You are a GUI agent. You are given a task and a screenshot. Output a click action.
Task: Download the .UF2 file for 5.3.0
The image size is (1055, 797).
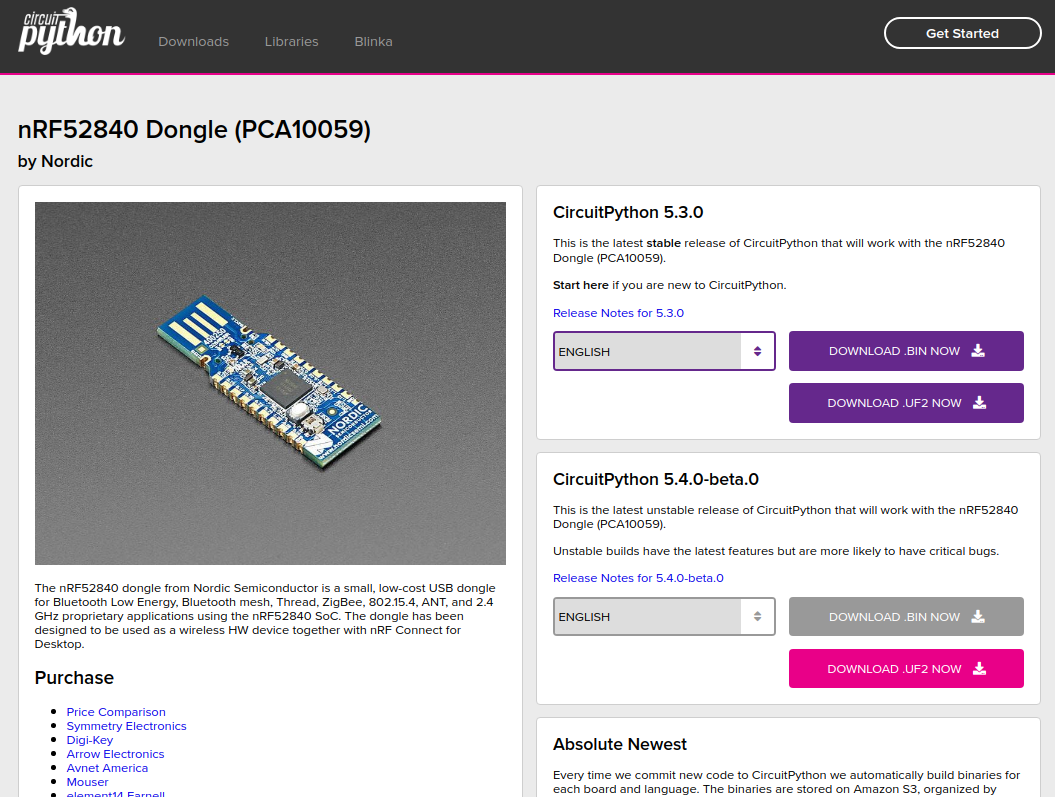[x=906, y=403]
